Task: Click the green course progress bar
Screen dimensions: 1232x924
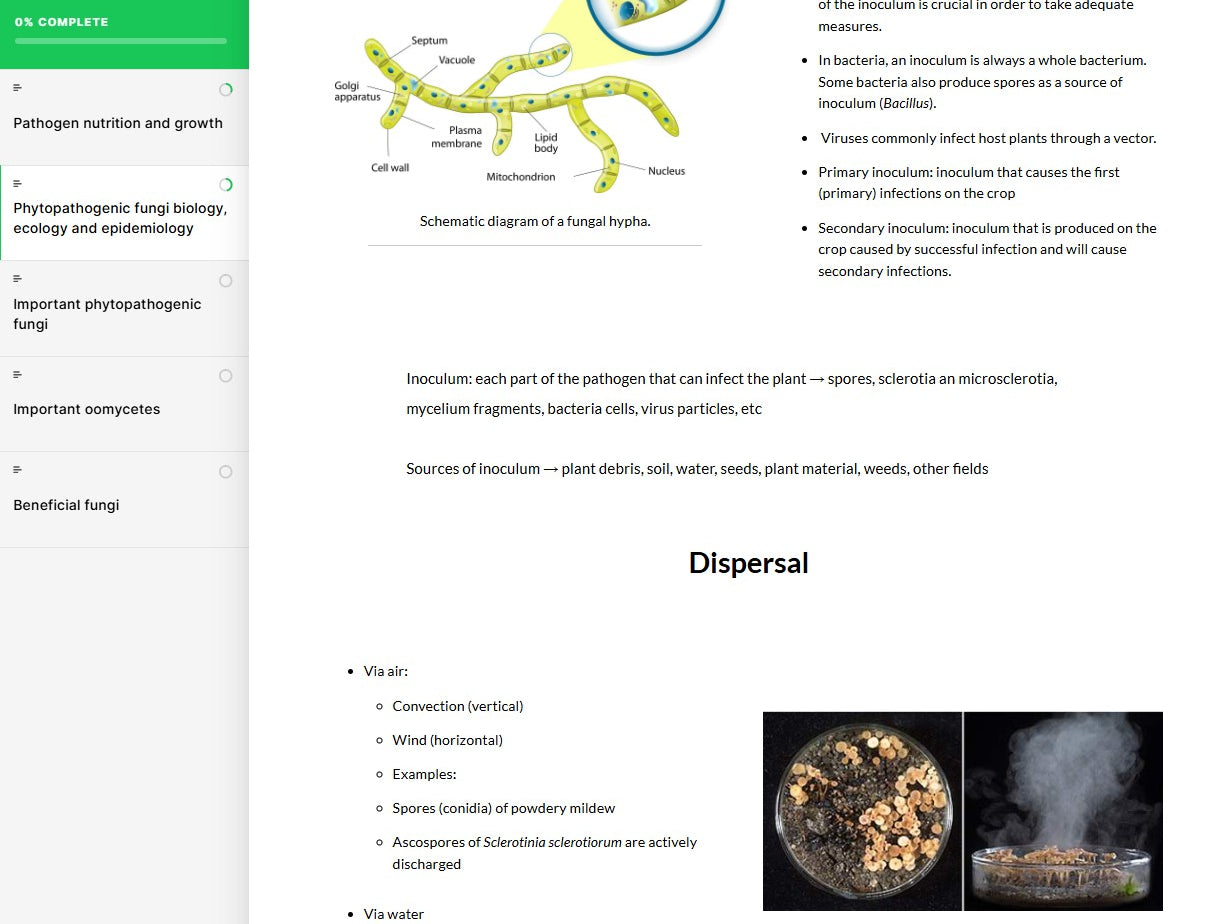Action: (120, 41)
